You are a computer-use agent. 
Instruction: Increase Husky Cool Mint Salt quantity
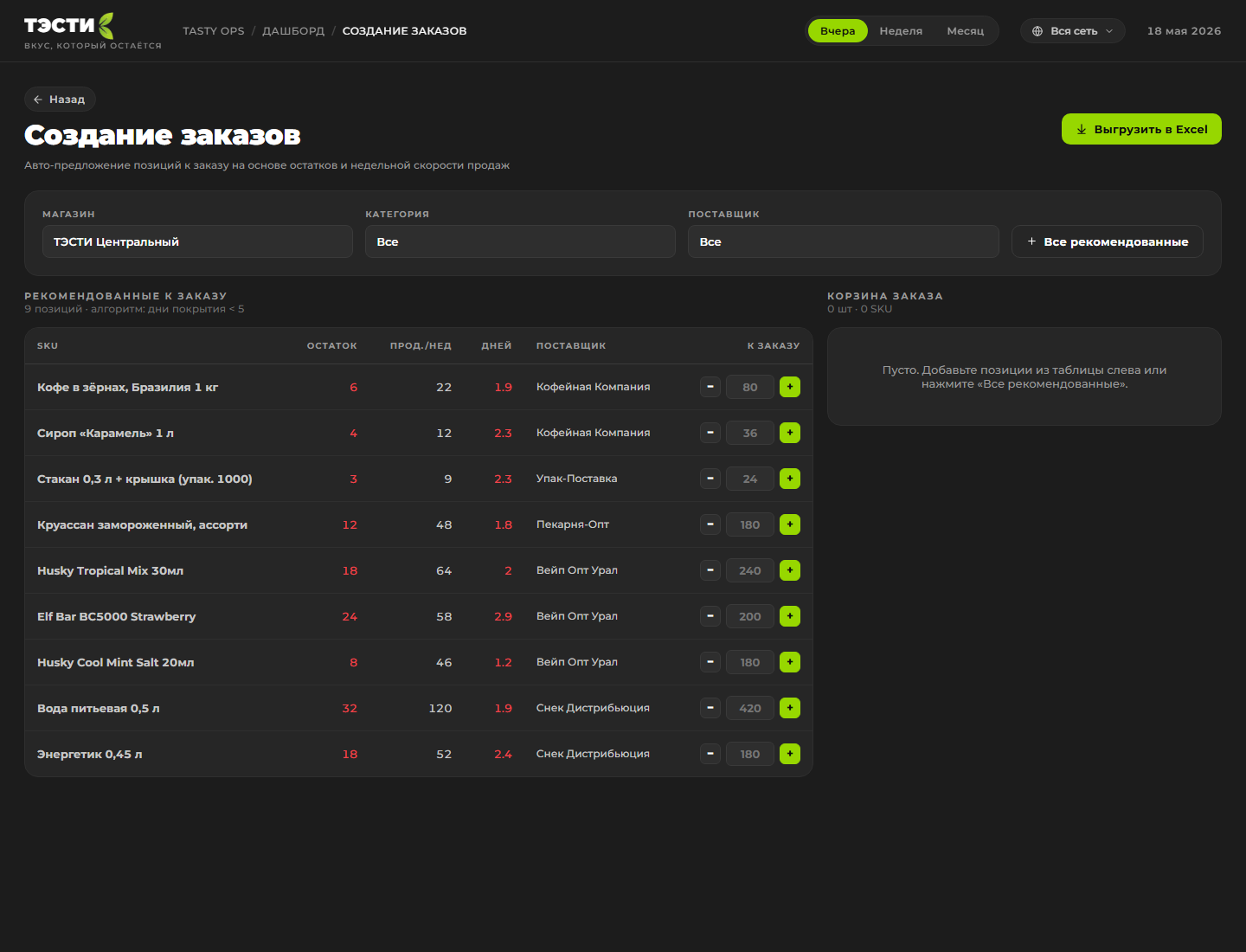pyautogui.click(x=790, y=662)
